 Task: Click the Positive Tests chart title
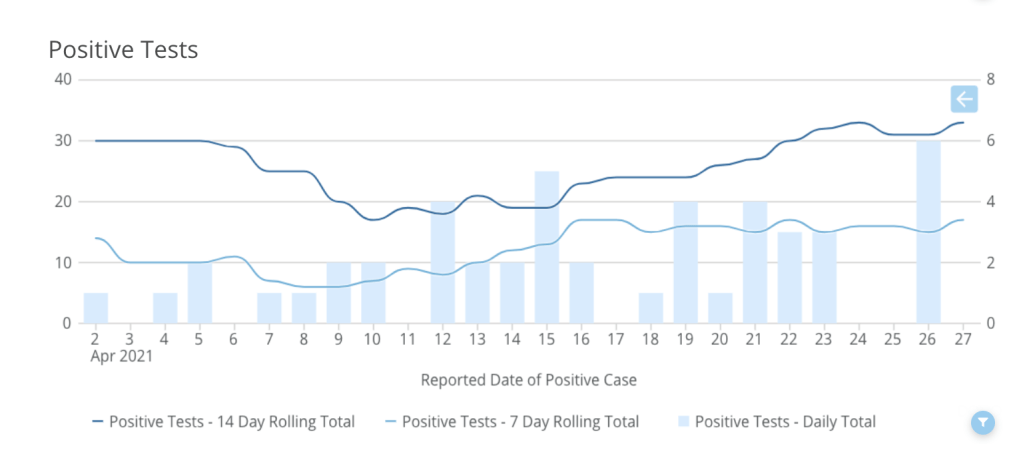(123, 49)
